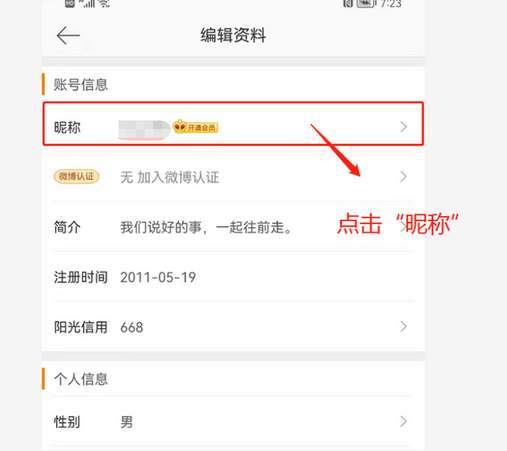
Task: Edit the 简介 bio text
Action: [x=206, y=227]
